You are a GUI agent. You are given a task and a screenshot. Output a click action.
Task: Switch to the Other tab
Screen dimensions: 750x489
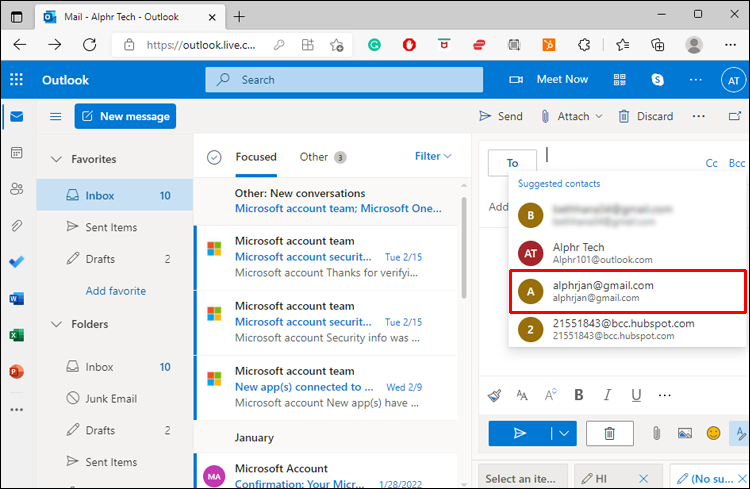pyautogui.click(x=322, y=157)
